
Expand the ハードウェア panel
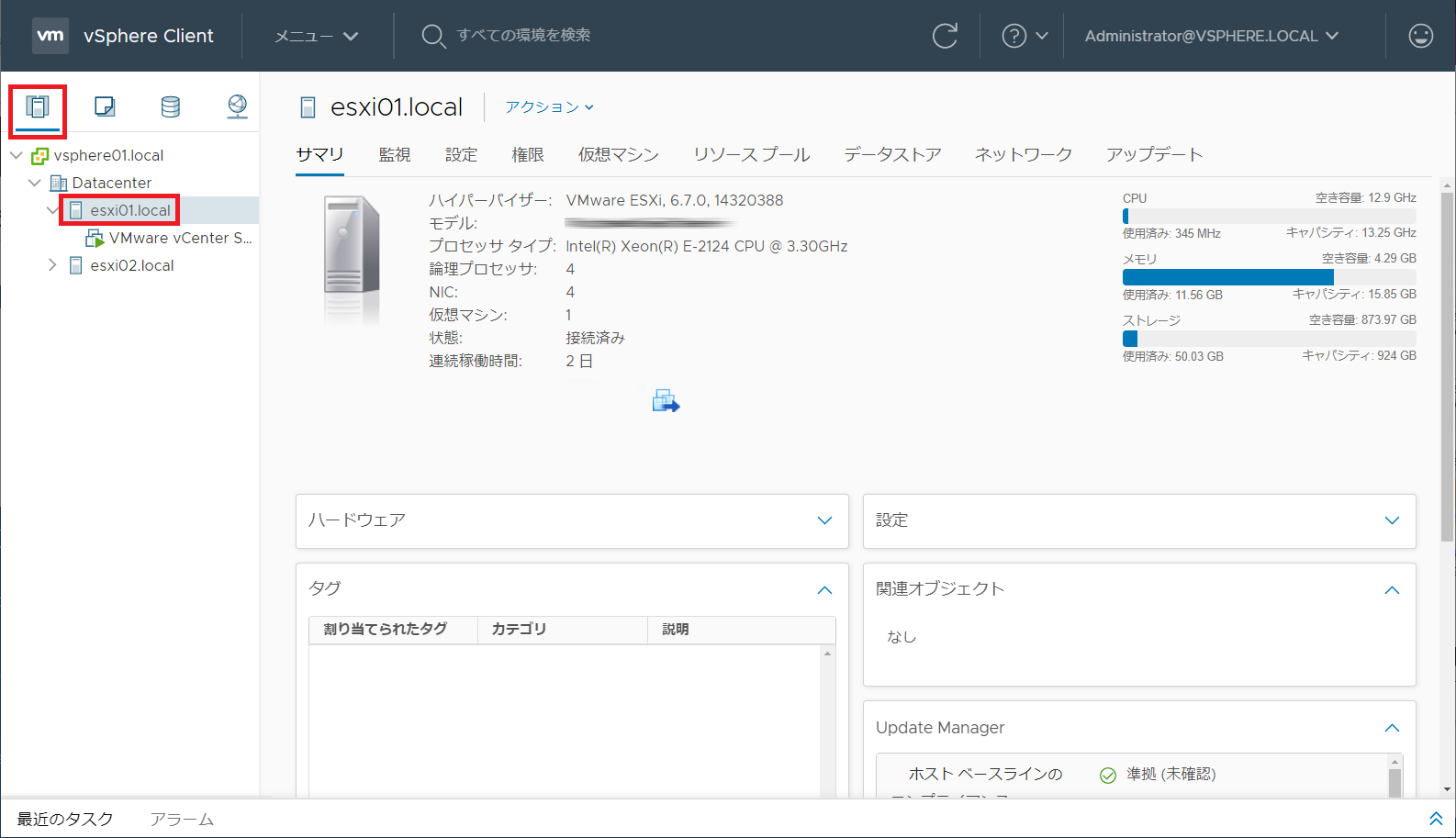click(824, 520)
